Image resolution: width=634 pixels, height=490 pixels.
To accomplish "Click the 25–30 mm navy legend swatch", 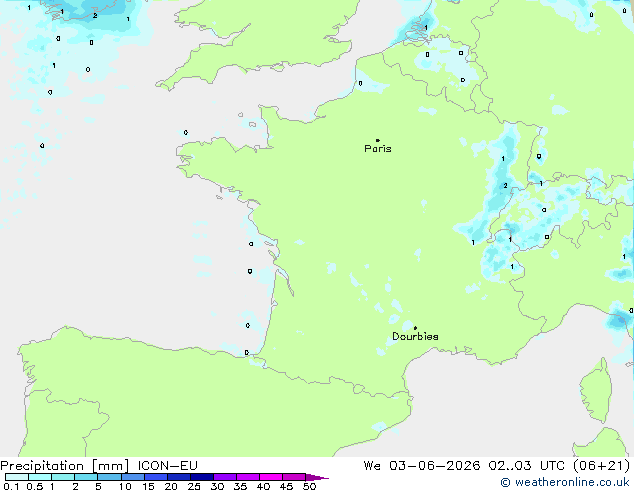I will (201, 477).
